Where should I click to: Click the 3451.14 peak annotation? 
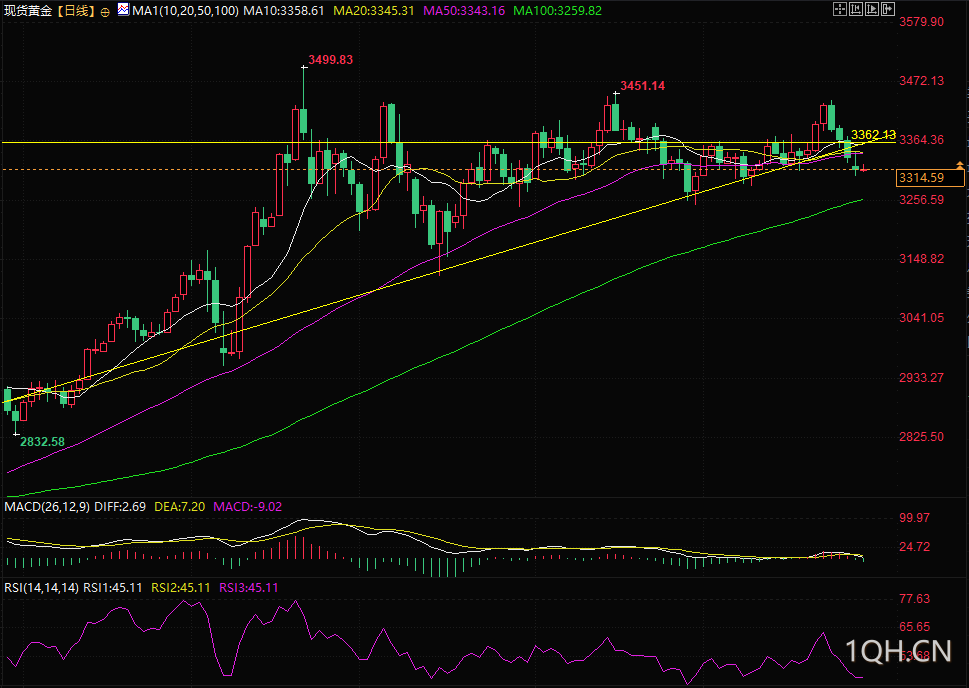coord(643,86)
